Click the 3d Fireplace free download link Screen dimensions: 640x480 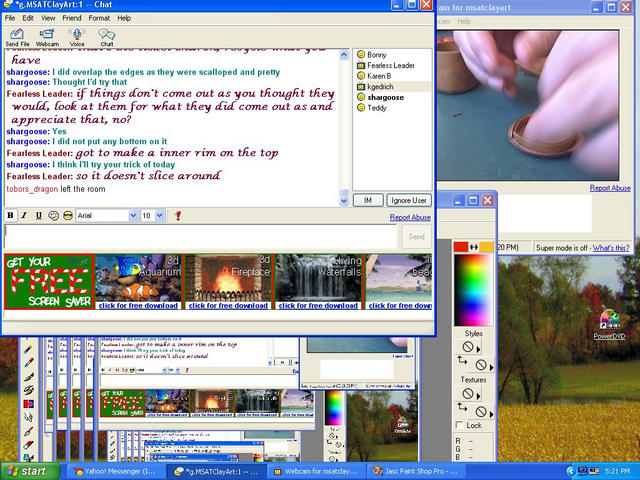click(x=228, y=306)
